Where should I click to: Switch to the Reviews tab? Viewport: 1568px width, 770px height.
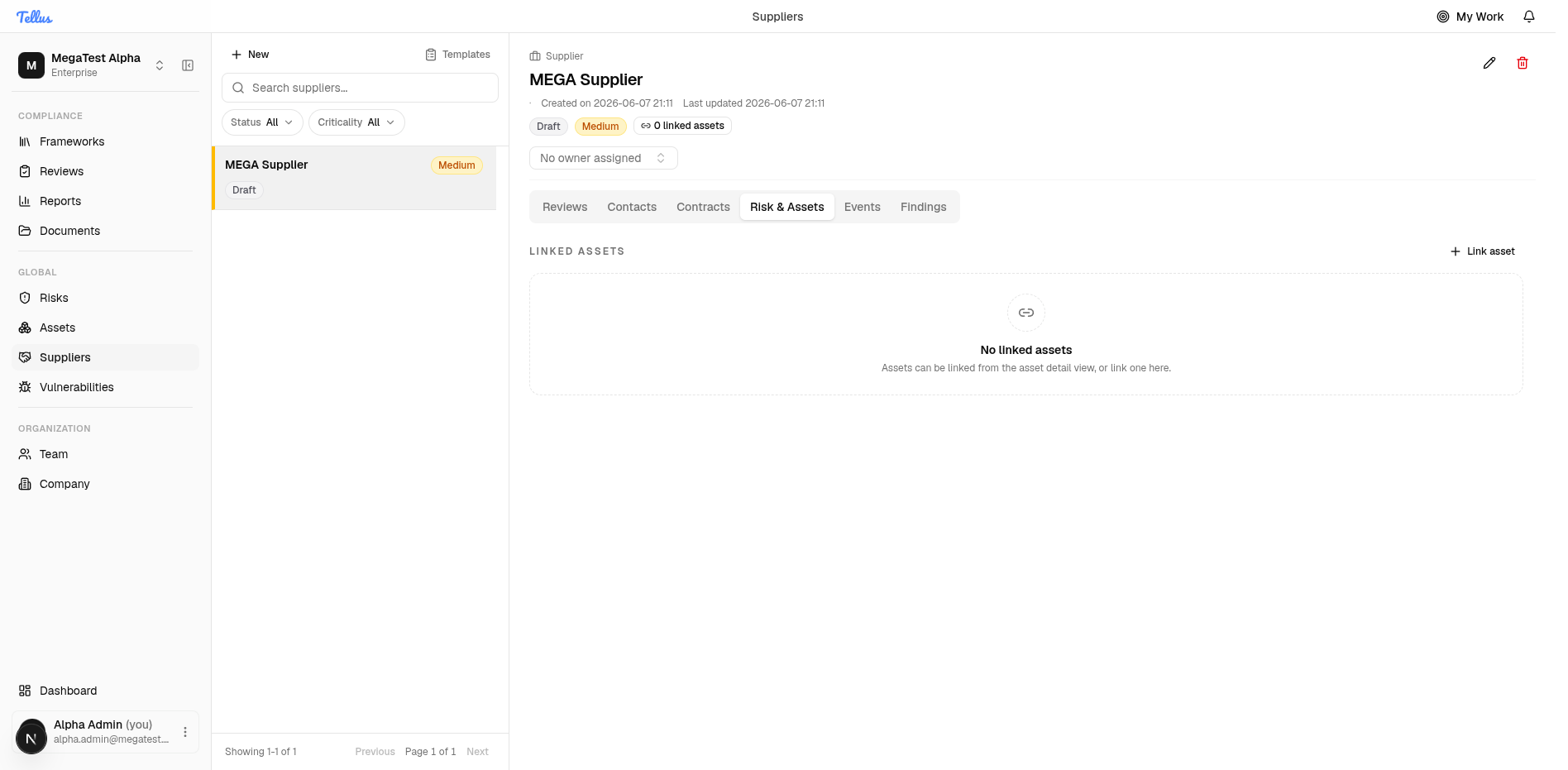[565, 207]
